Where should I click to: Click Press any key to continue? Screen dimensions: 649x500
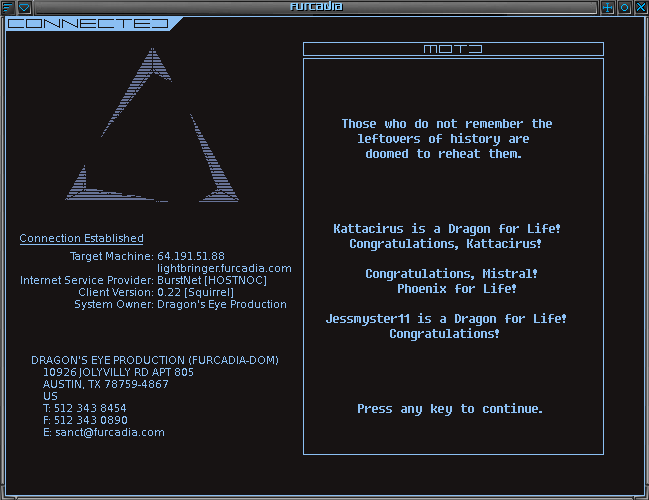pos(450,409)
